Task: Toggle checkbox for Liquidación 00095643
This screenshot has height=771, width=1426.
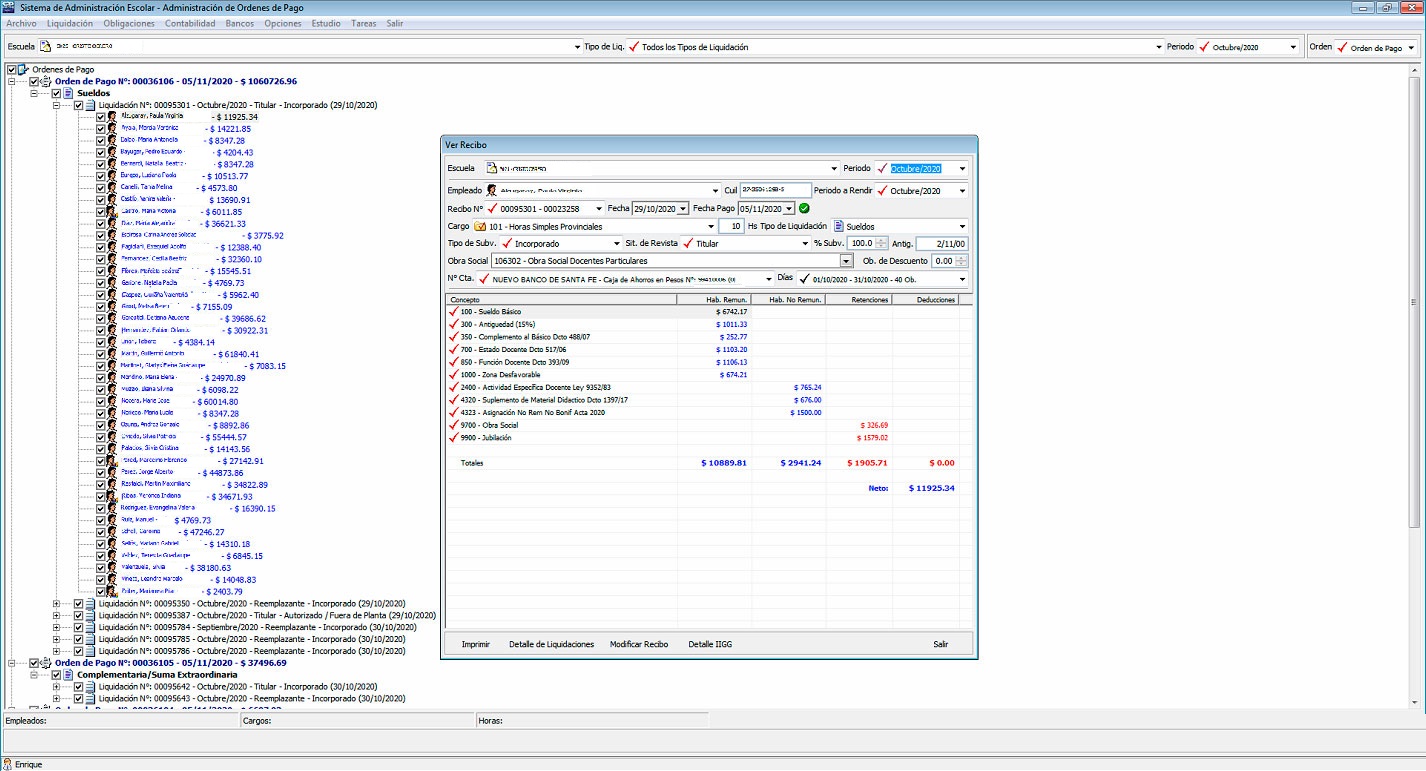Action: click(x=78, y=698)
